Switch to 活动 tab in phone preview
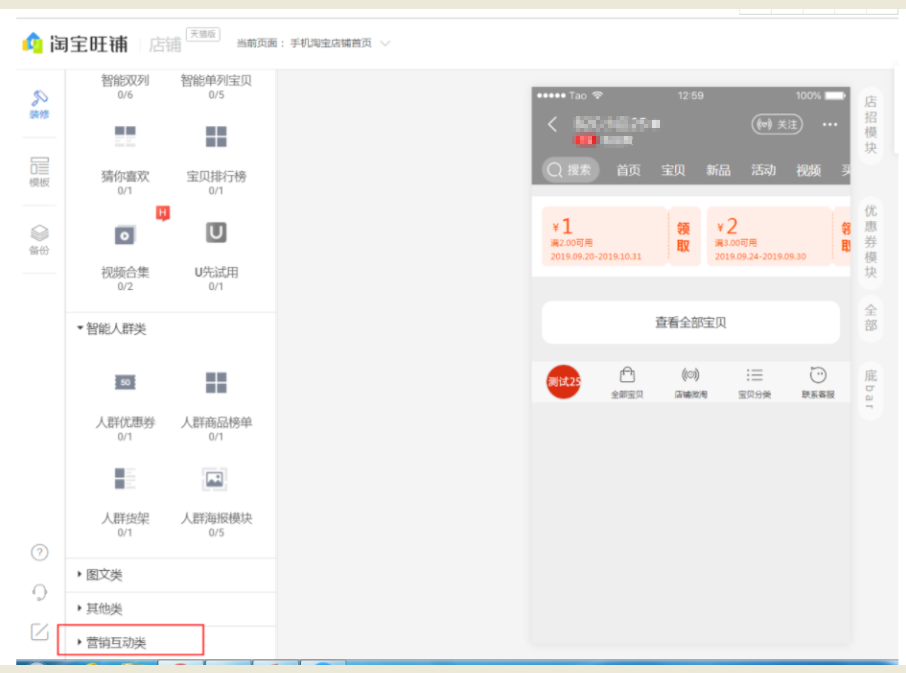906x673 pixels. pyautogui.click(x=763, y=170)
